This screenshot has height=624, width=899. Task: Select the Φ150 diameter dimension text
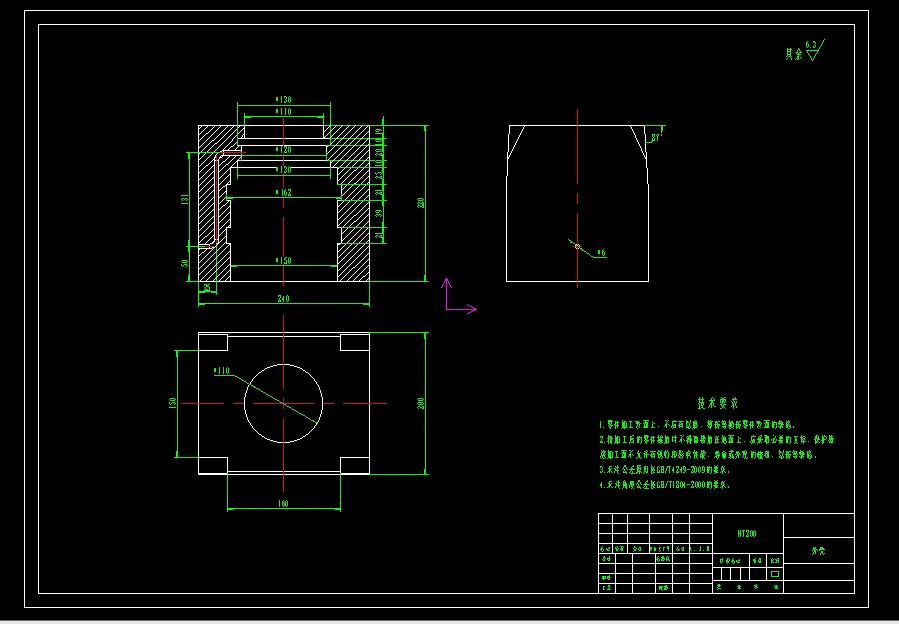(x=284, y=260)
